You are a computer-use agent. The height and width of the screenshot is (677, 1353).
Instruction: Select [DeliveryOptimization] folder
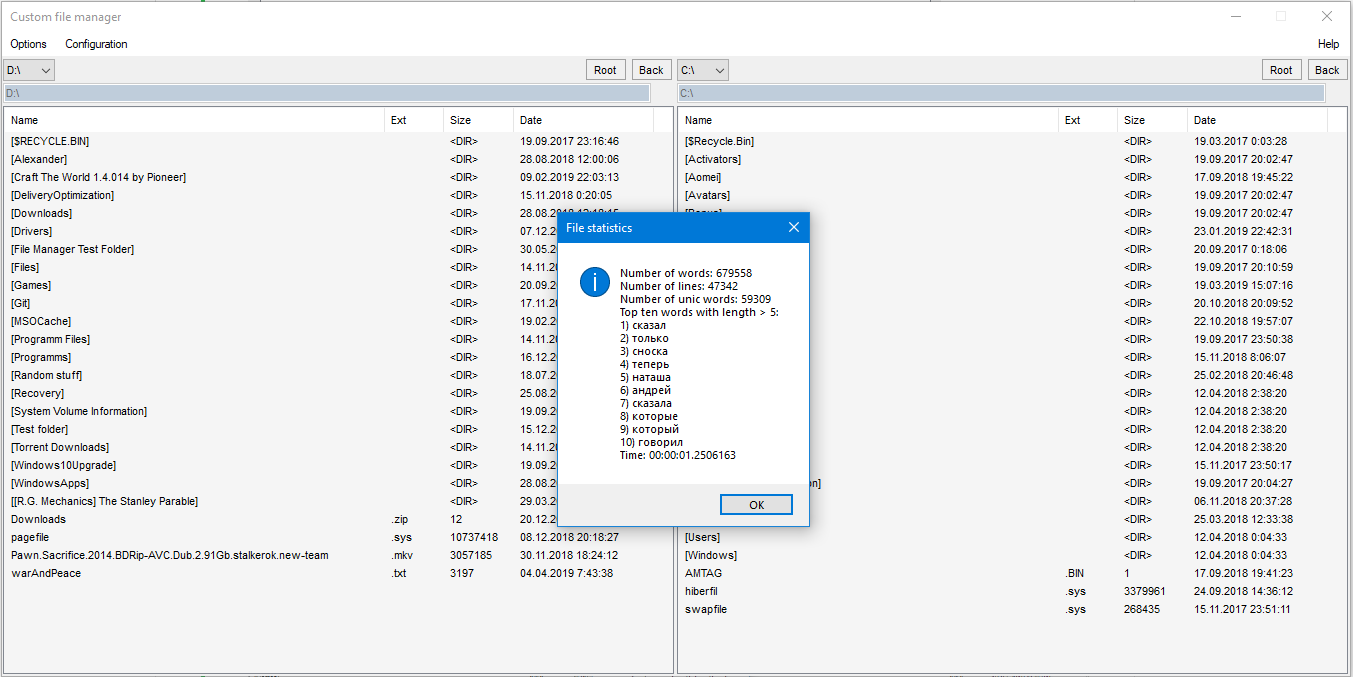pyautogui.click(x=62, y=196)
